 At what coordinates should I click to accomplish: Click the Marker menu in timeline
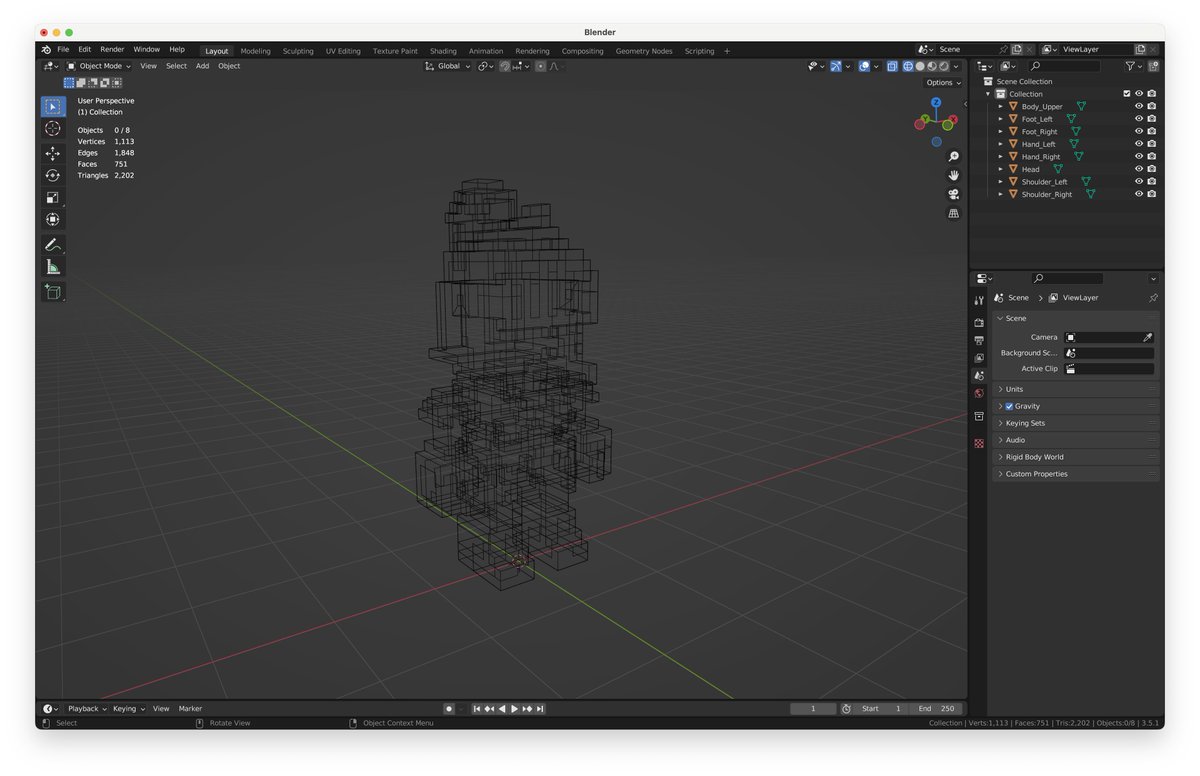point(190,709)
